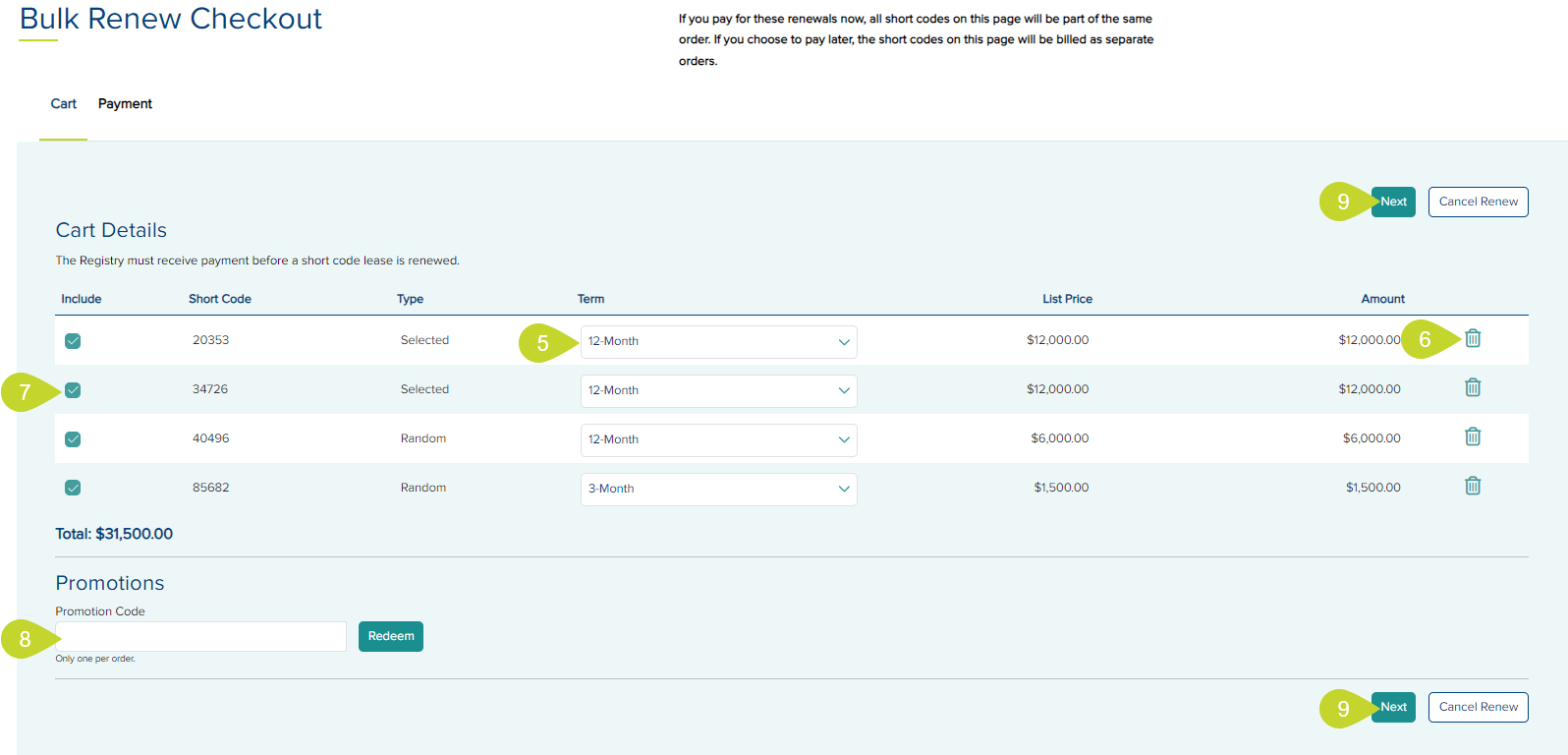
Task: Deselect the Include checkbox for 40496
Action: coord(73,439)
